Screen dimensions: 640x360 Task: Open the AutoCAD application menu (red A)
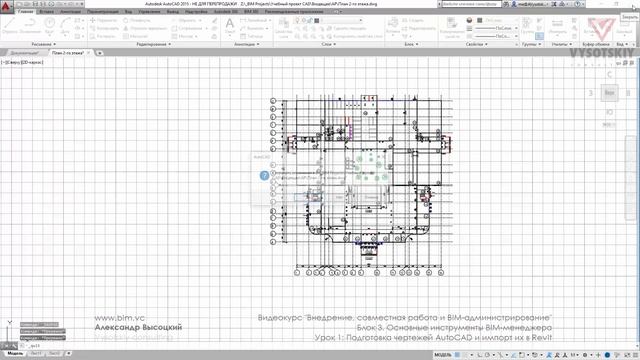click(x=7, y=7)
